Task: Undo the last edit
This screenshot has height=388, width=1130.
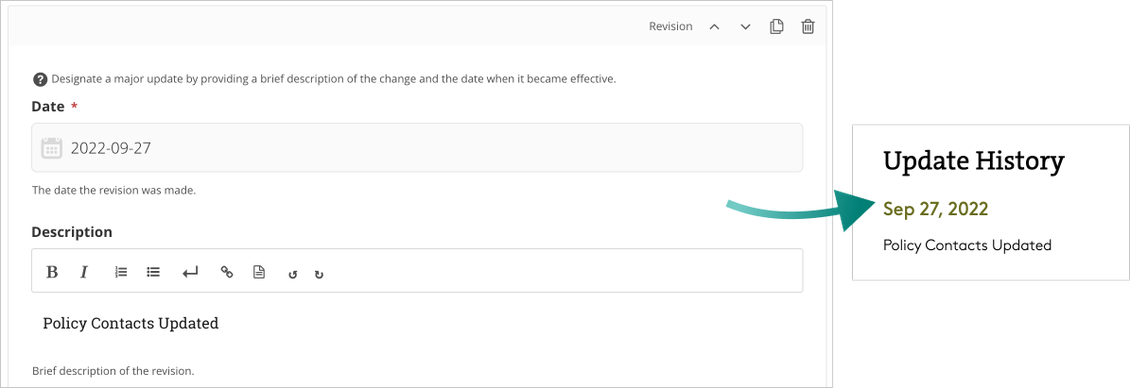Action: click(293, 273)
